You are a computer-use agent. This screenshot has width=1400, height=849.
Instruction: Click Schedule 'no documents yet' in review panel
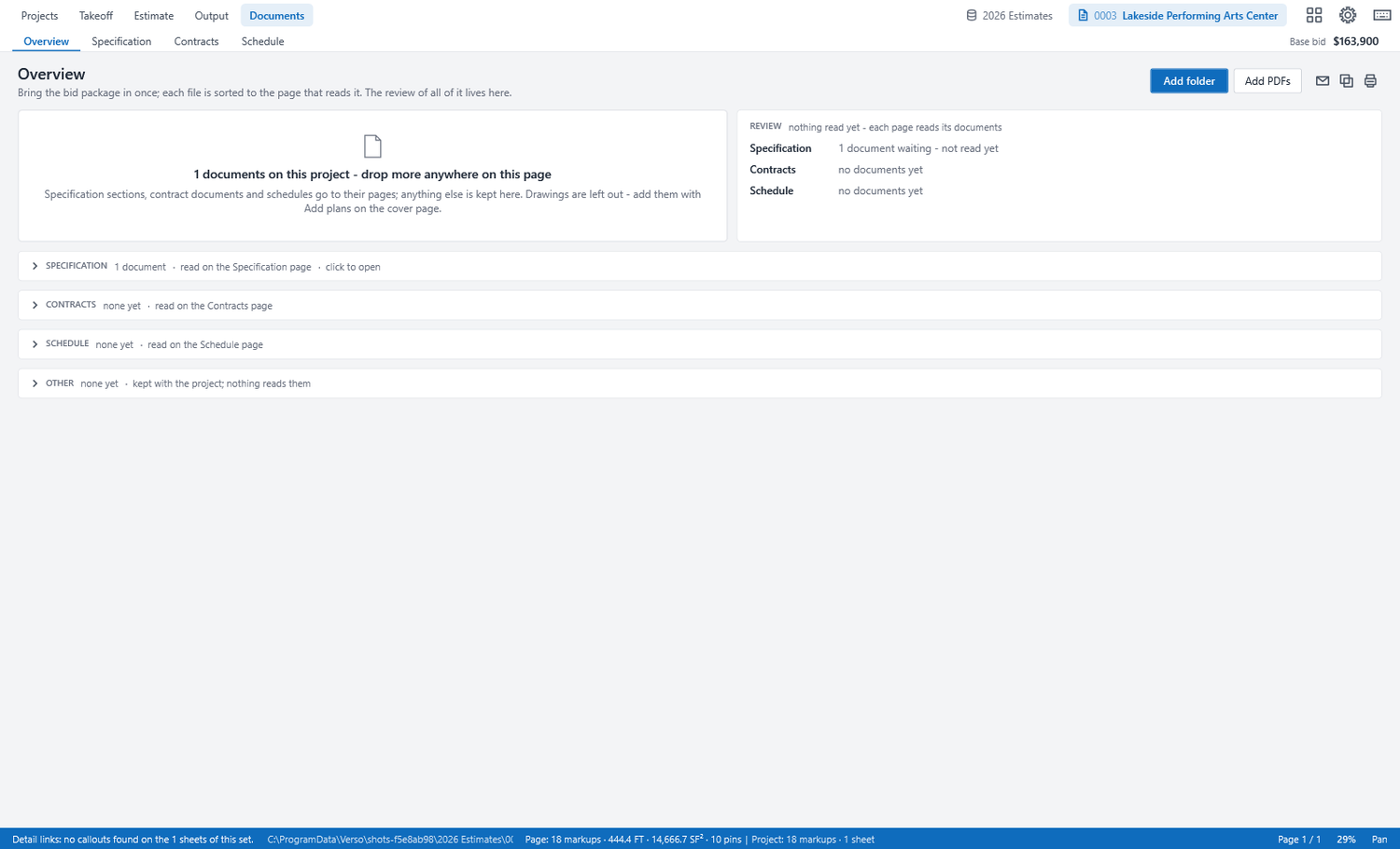[880, 191]
